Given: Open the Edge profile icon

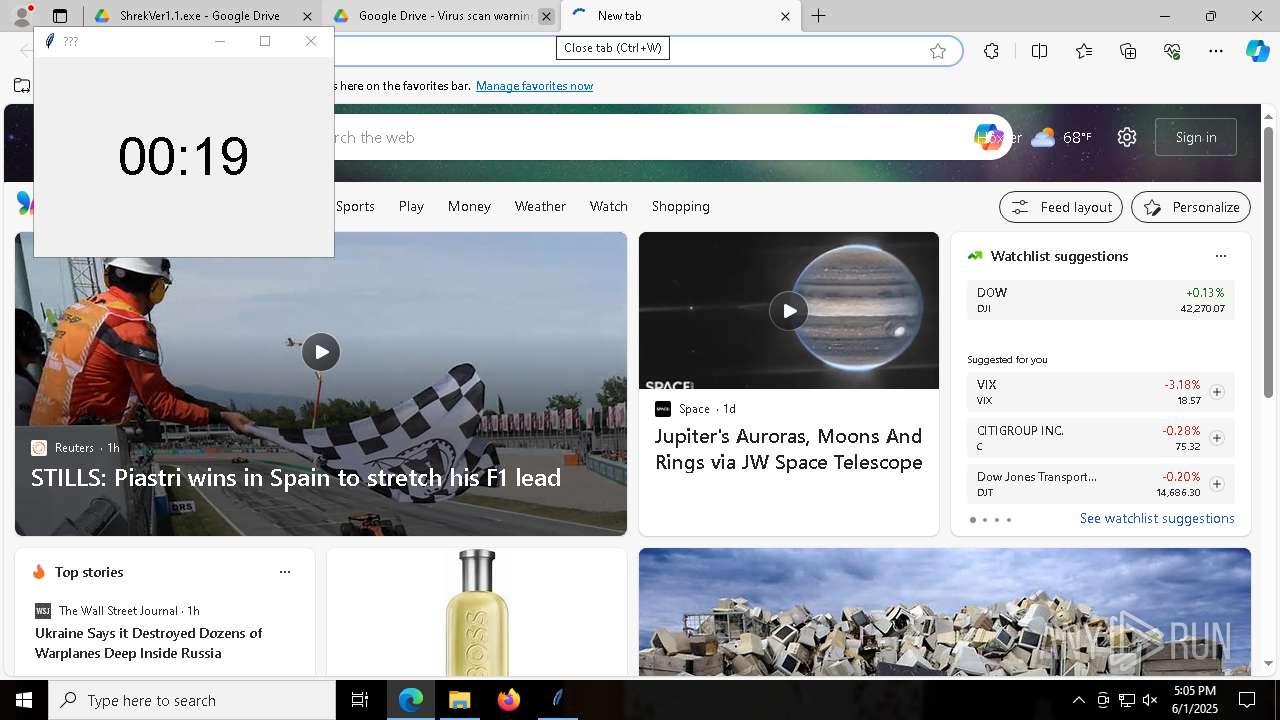Looking at the screenshot, I should point(21,15).
